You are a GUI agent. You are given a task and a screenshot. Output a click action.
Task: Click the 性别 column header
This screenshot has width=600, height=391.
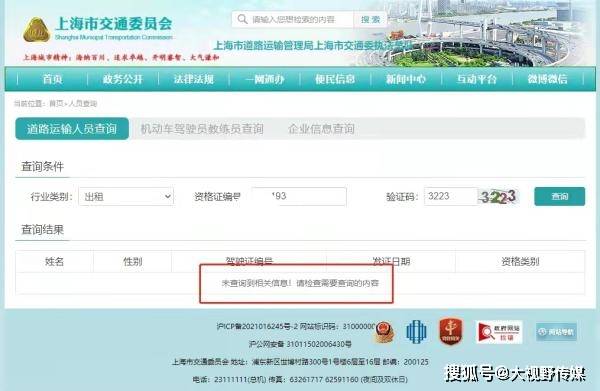pyautogui.click(x=132, y=262)
